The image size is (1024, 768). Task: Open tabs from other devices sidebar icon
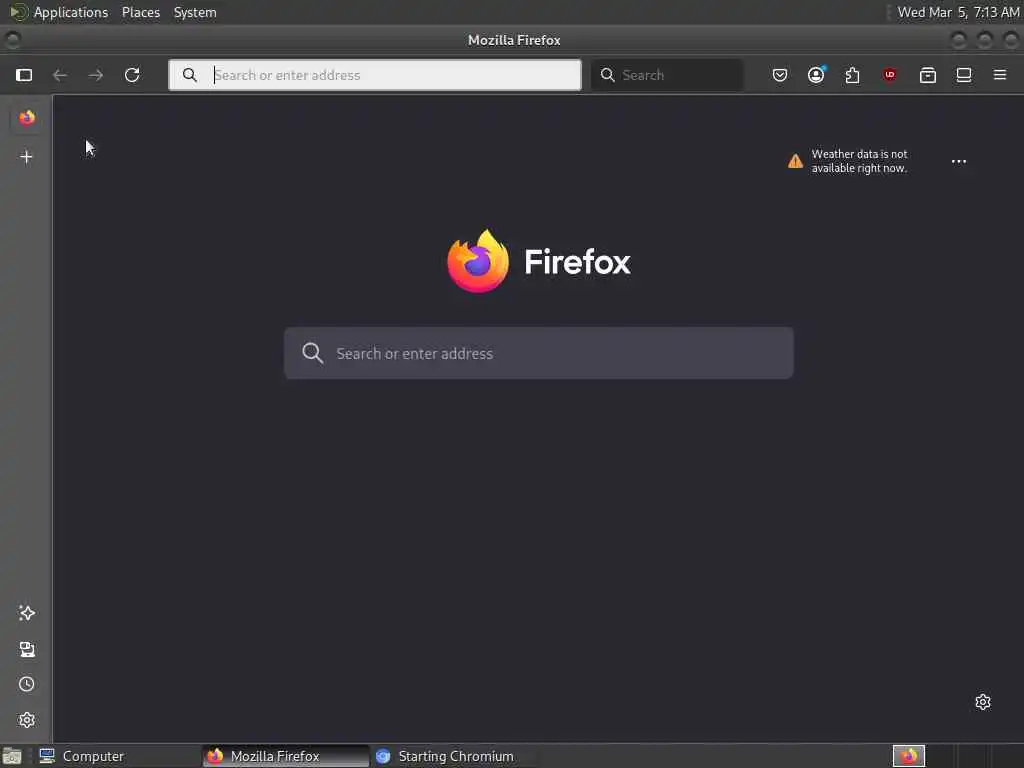[x=27, y=649]
